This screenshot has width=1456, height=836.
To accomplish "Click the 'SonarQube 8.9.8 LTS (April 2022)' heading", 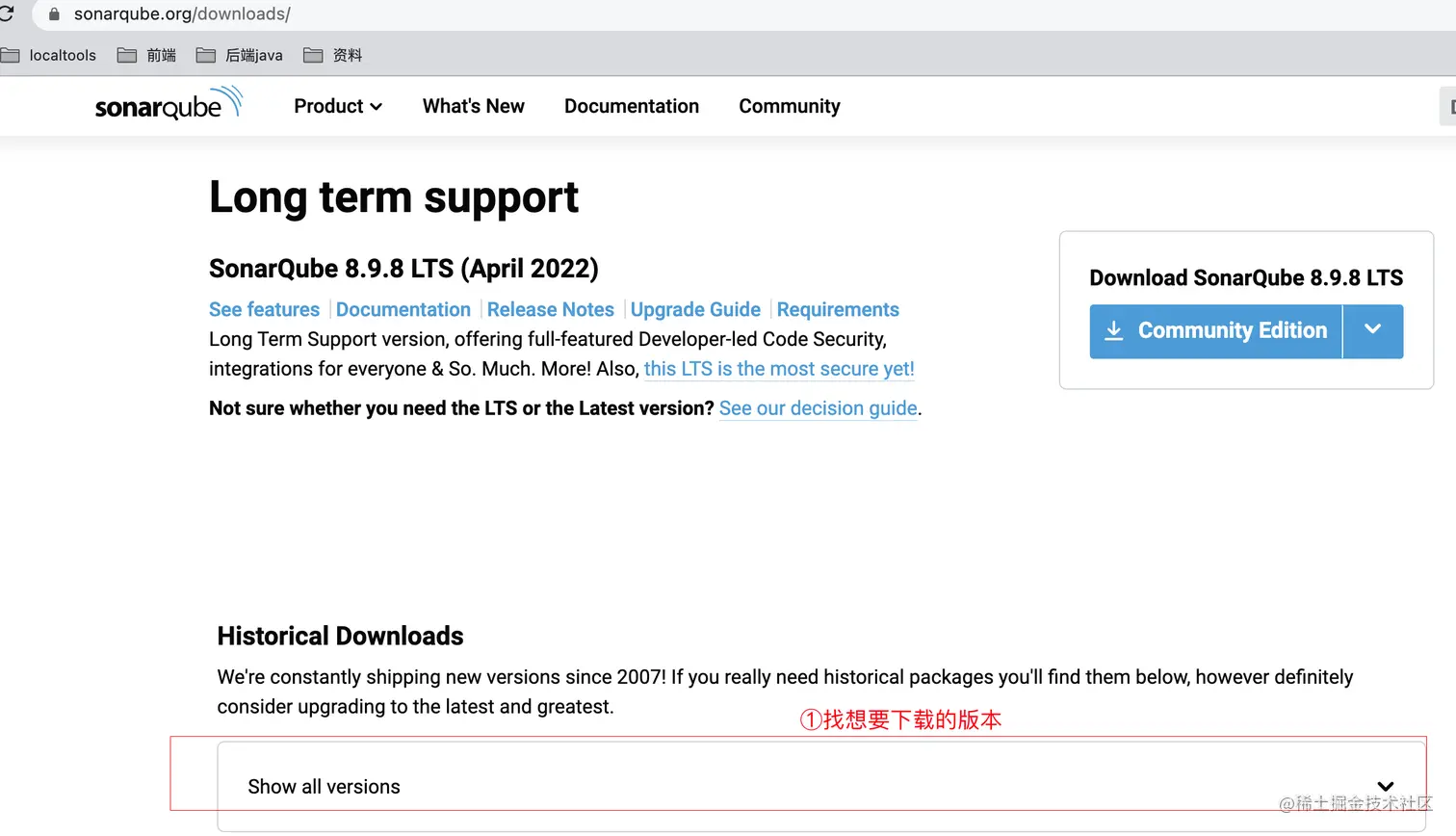I will (x=403, y=268).
